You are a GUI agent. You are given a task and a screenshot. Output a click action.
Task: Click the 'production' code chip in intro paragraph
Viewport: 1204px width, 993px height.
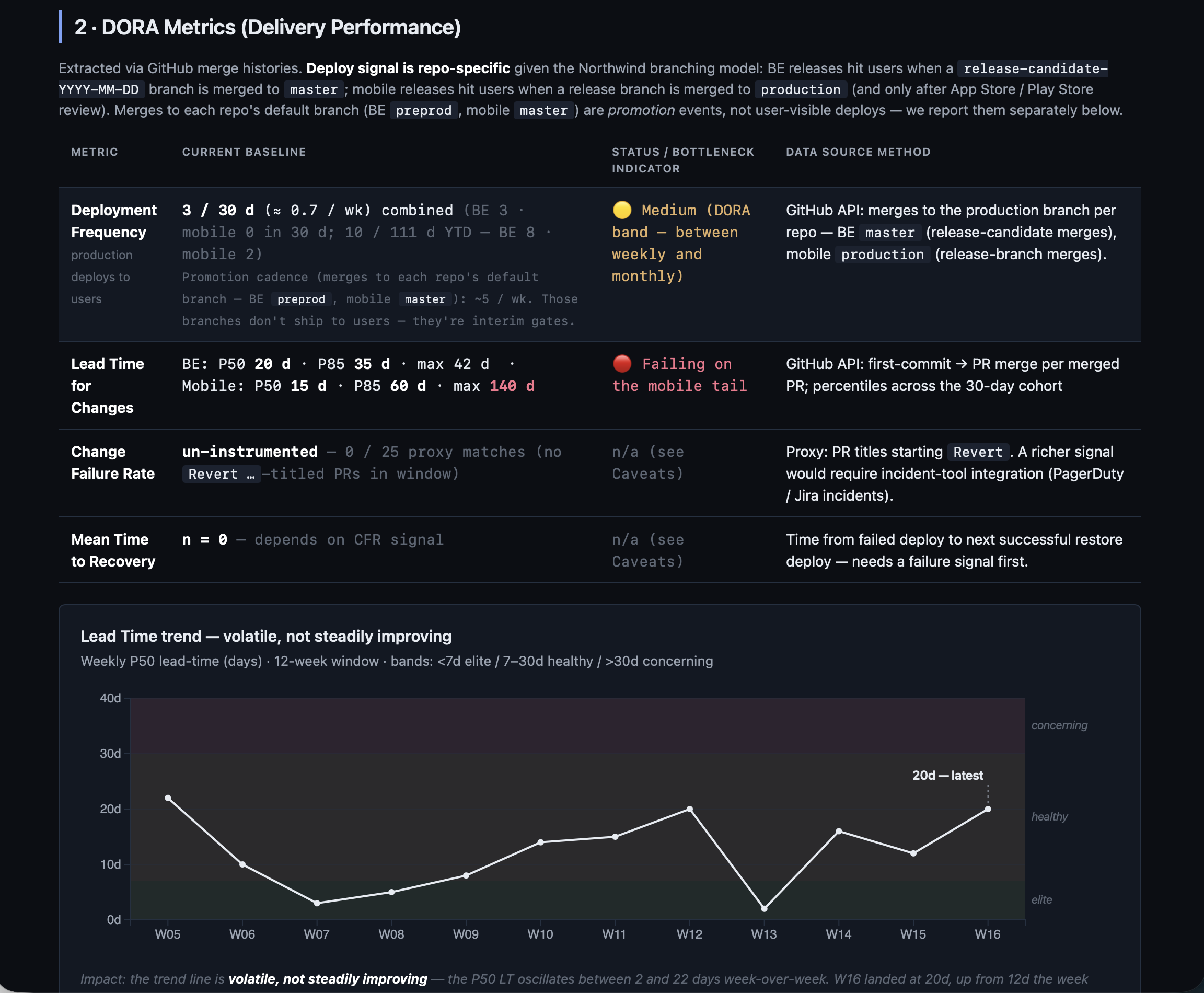tap(800, 90)
